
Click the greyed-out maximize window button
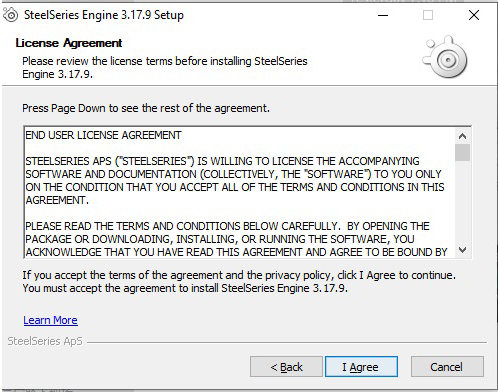click(428, 15)
